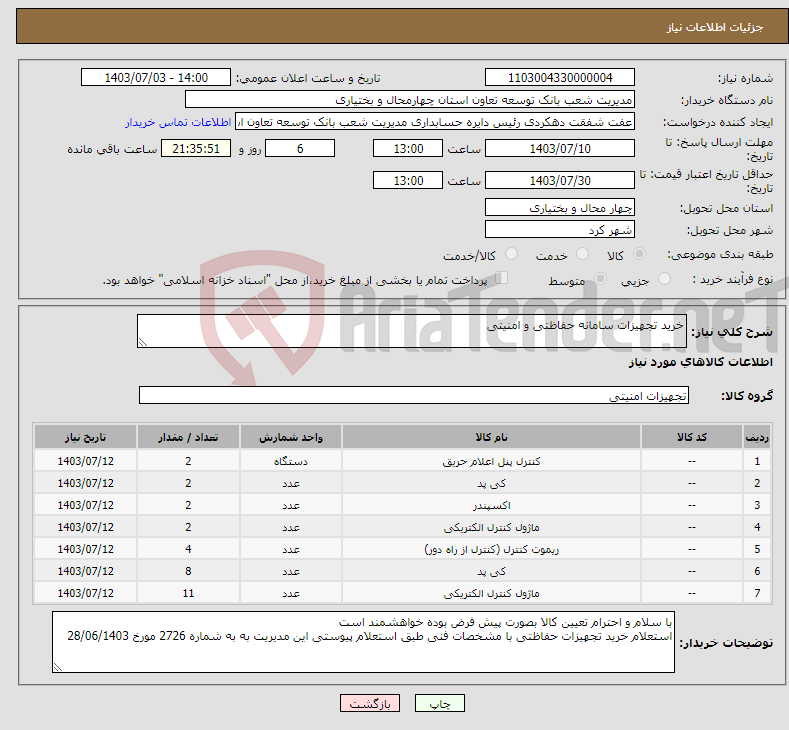The width and height of the screenshot is (789, 730).
Task: Click ماژول کنترل الکتریکی in row 4
Action: [491, 527]
